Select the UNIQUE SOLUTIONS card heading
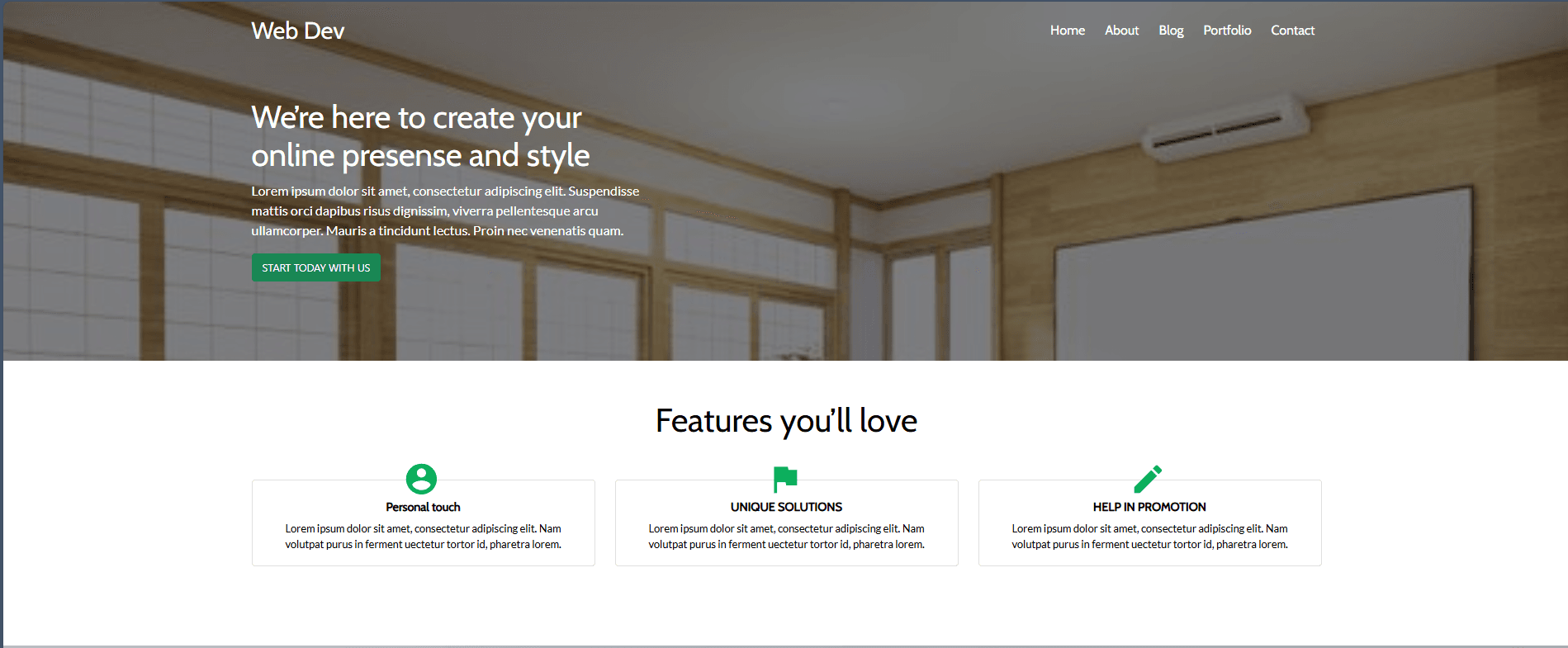Screen dimensions: 1568x648 786,507
